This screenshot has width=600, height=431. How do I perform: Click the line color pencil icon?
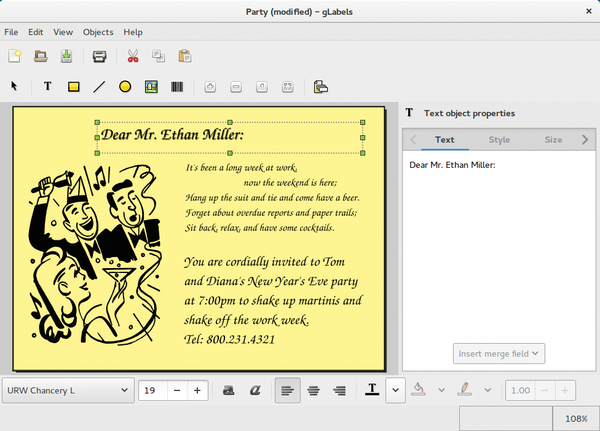(x=464, y=390)
